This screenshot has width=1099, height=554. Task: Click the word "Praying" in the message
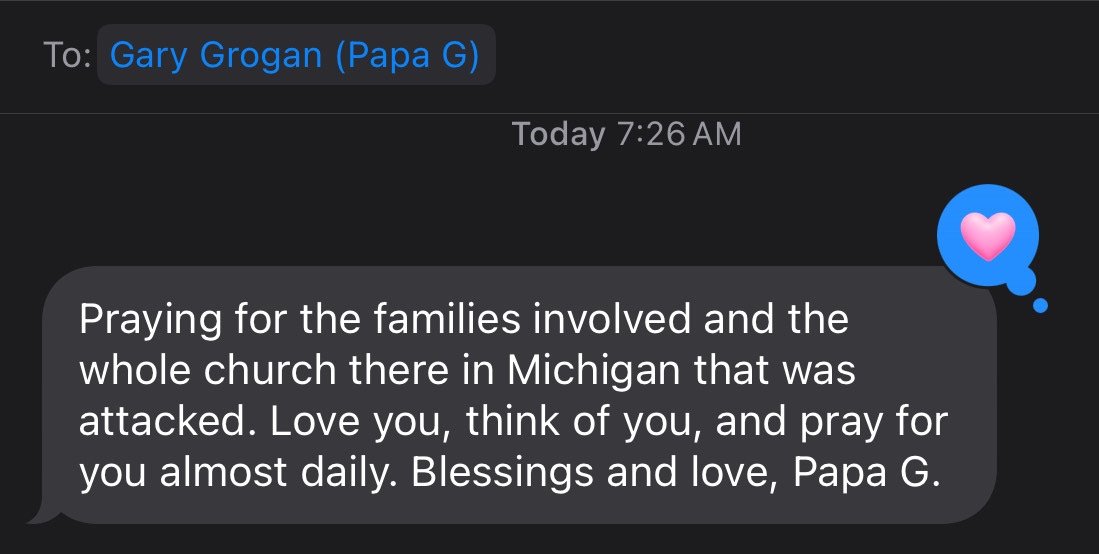(144, 320)
